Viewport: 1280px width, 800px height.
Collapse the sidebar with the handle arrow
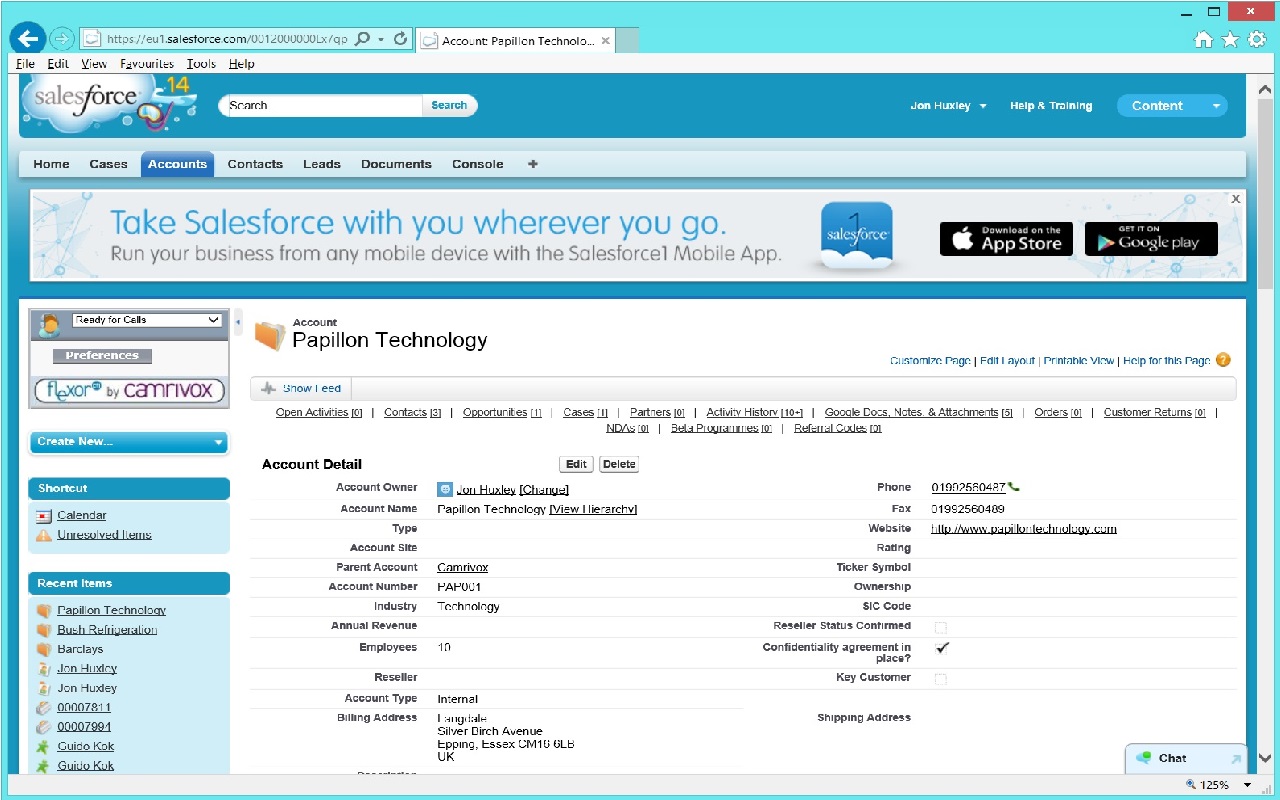click(238, 322)
